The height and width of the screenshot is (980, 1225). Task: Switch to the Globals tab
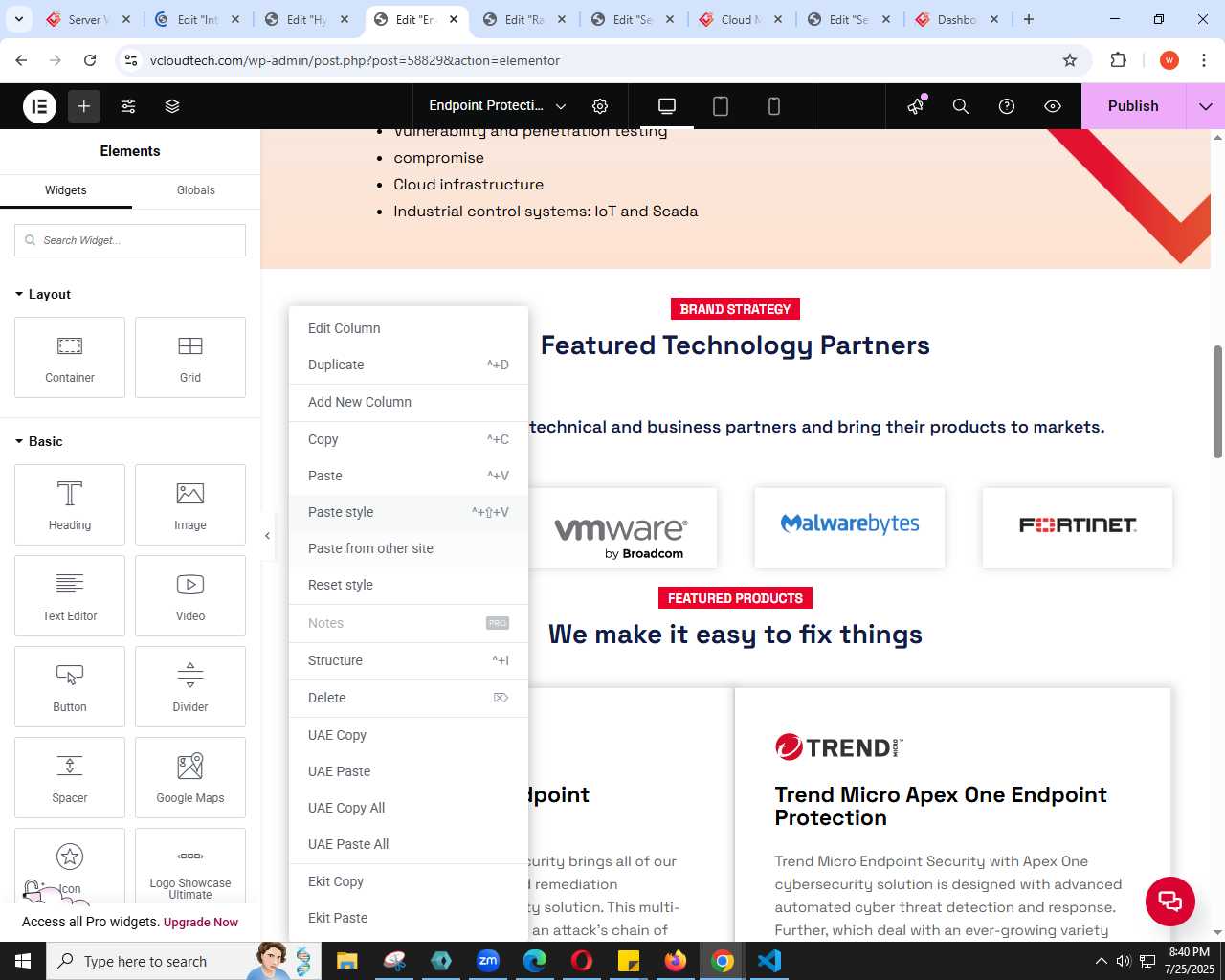point(196,190)
